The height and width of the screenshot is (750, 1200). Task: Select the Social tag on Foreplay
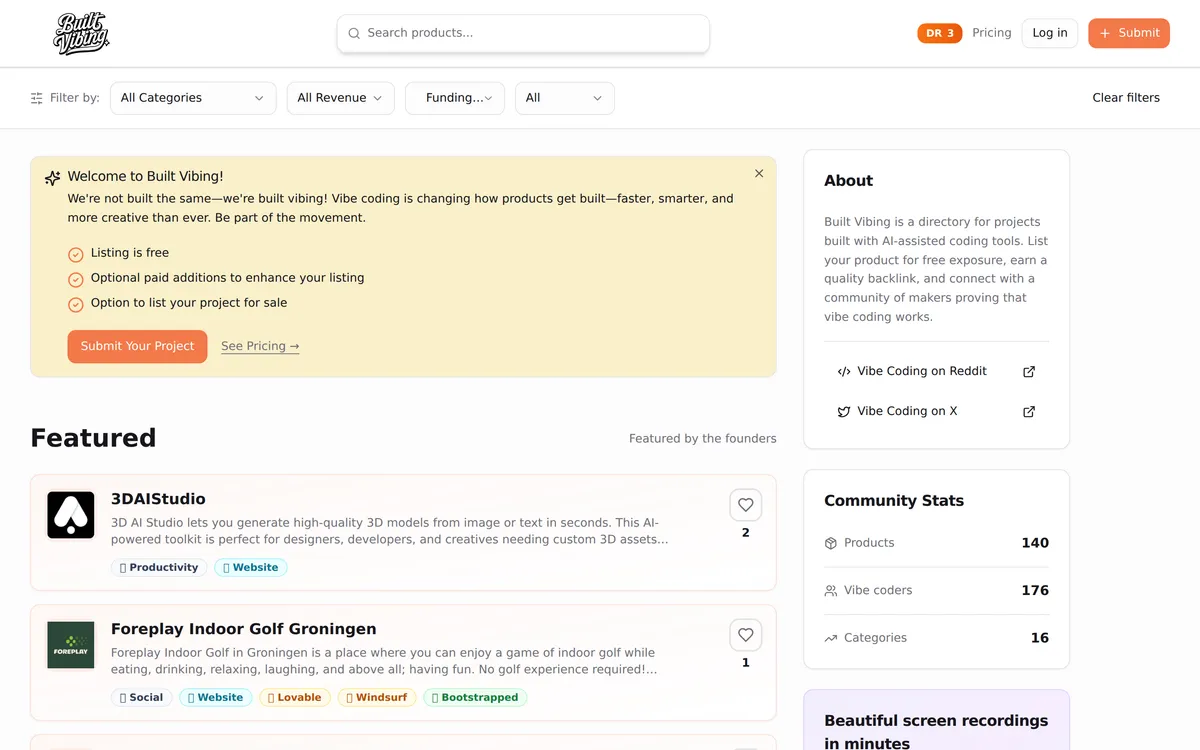tap(142, 697)
